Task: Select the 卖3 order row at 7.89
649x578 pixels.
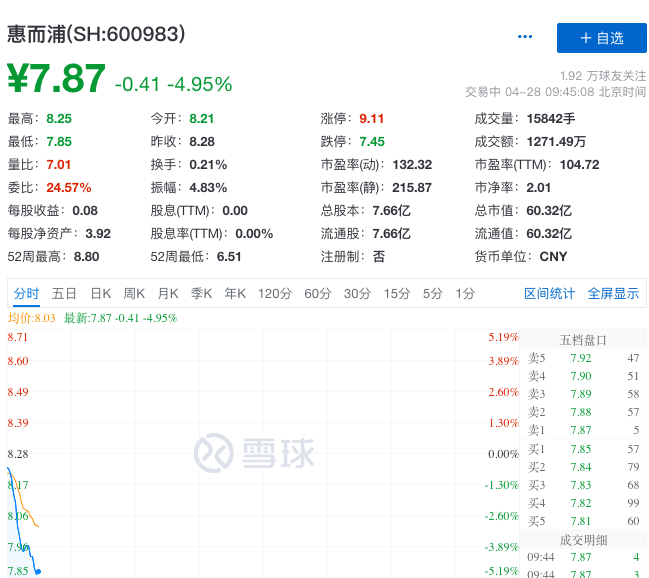Action: pos(583,394)
